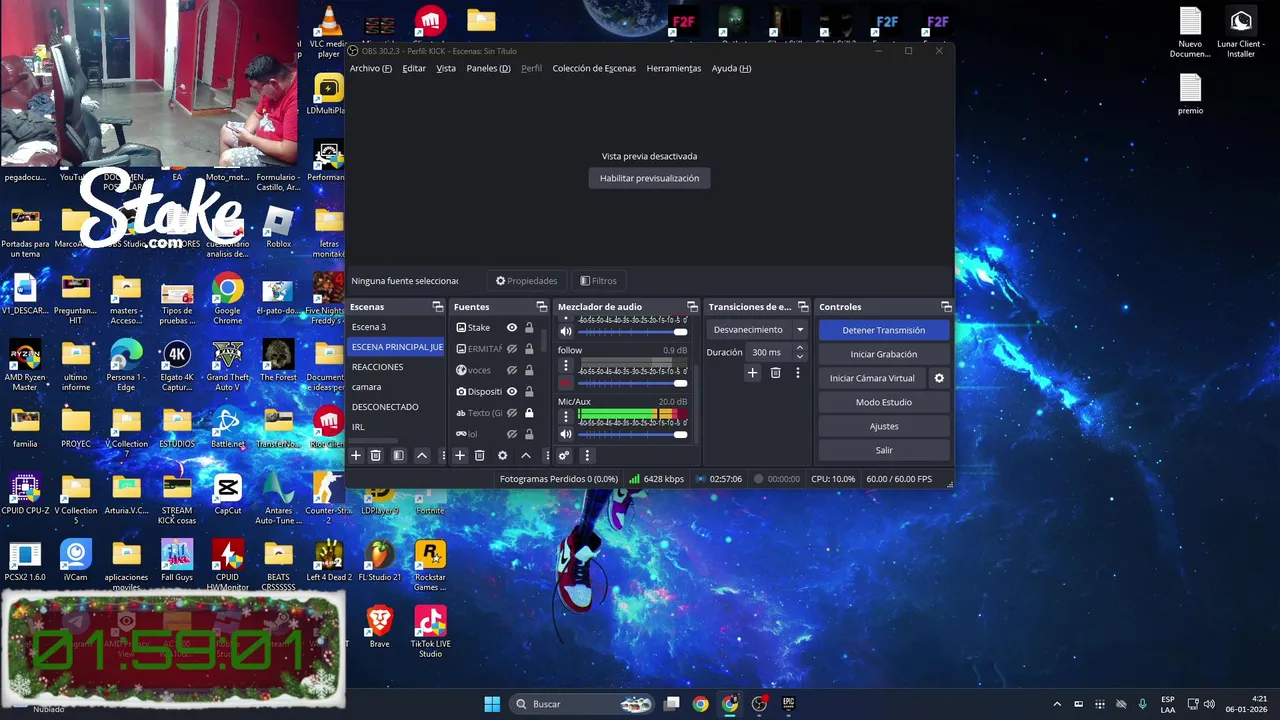Mute the Mic/Aux audio channel
Viewport: 1280px width, 720px height.
coord(566,434)
